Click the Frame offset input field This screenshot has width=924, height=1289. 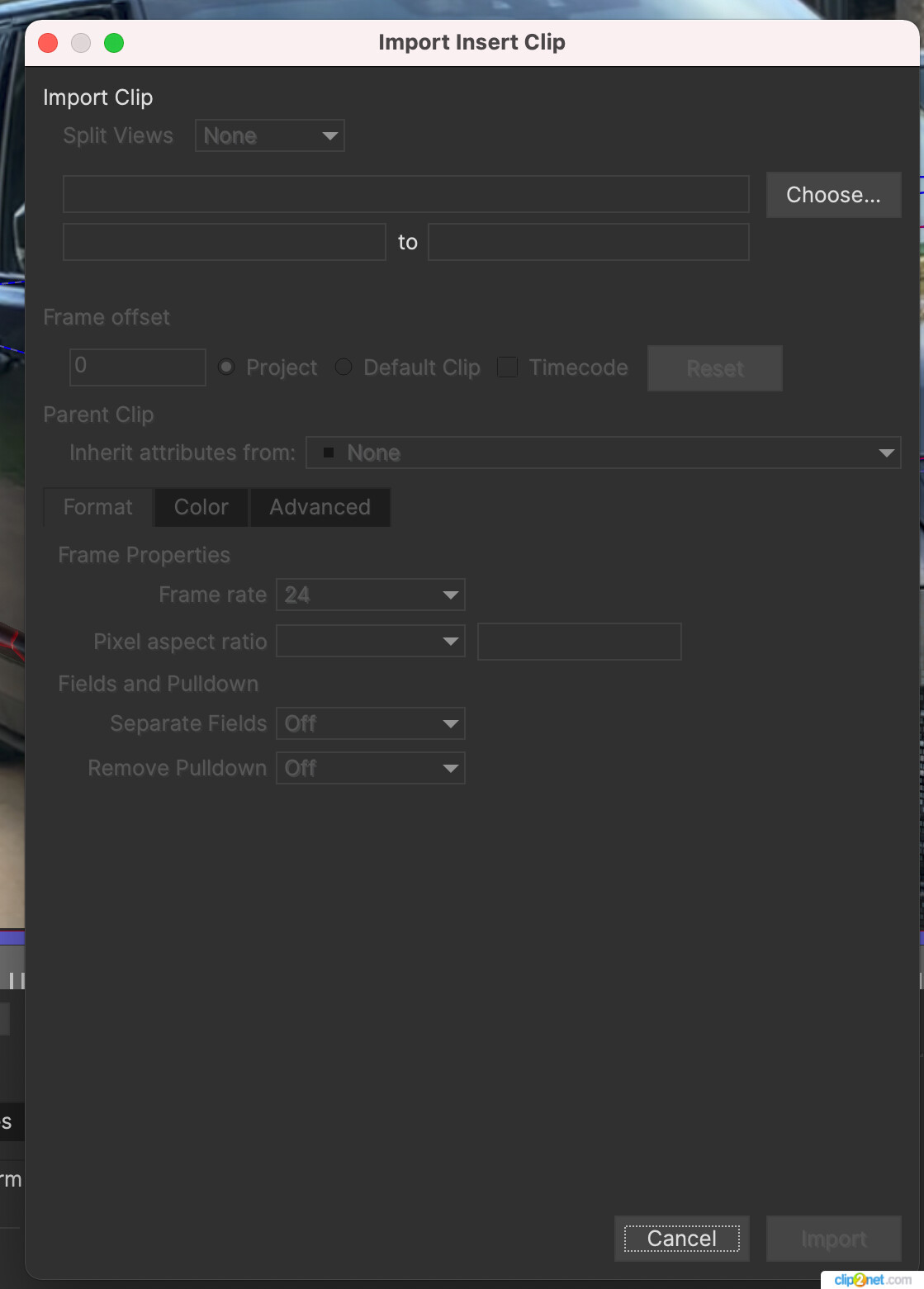click(137, 367)
